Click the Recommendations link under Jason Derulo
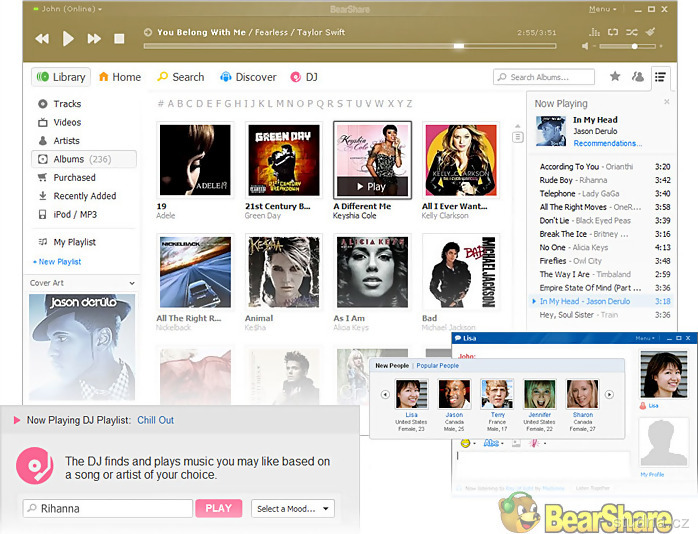The image size is (698, 534). pyautogui.click(x=607, y=144)
